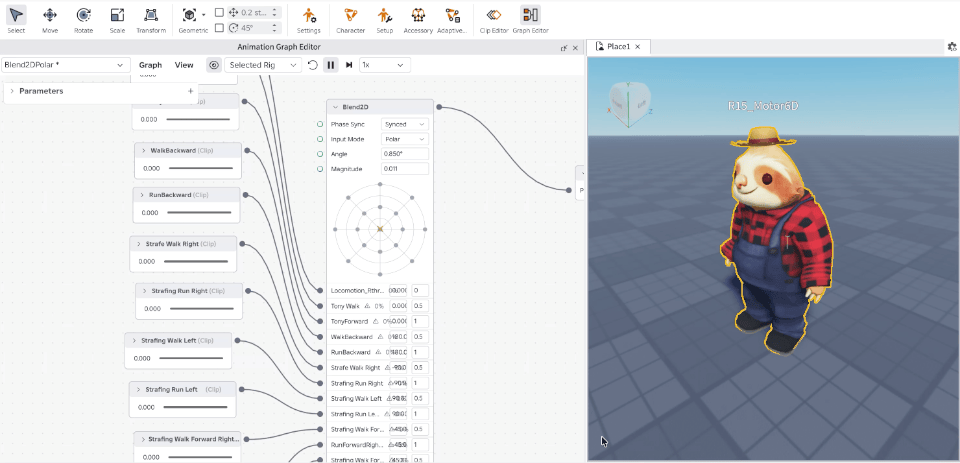Toggle the preview eye icon

tap(214, 65)
